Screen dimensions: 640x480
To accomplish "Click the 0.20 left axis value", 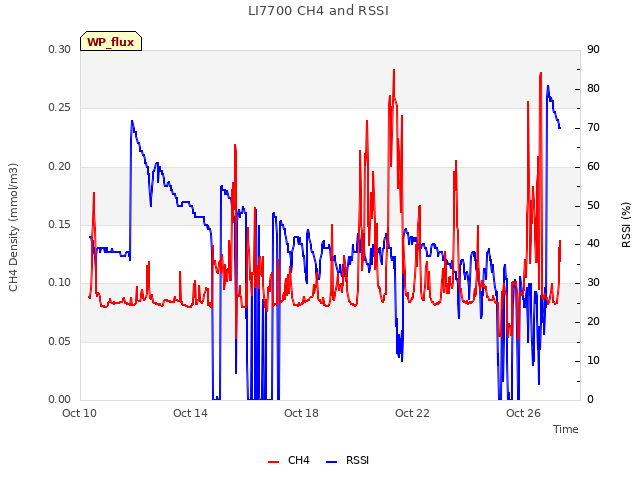I will coord(60,166).
